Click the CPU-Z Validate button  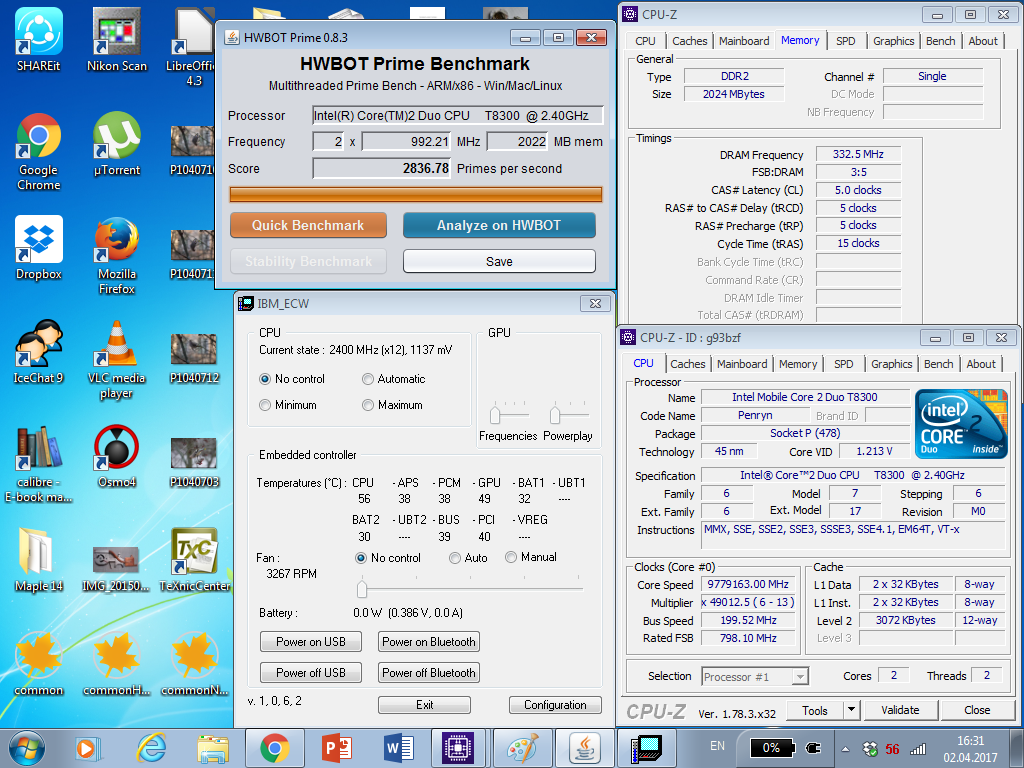coord(901,710)
